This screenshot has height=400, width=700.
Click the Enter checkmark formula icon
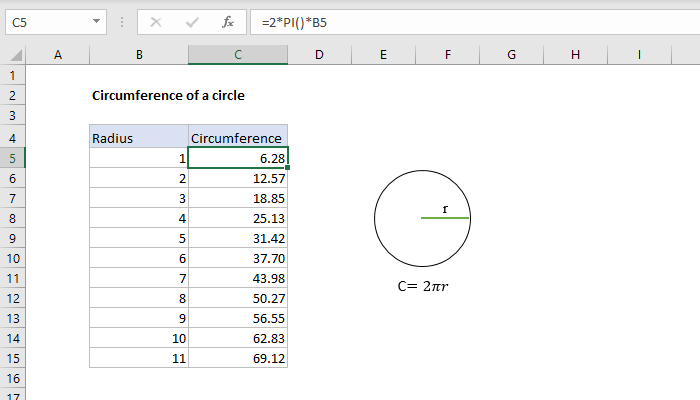point(192,22)
